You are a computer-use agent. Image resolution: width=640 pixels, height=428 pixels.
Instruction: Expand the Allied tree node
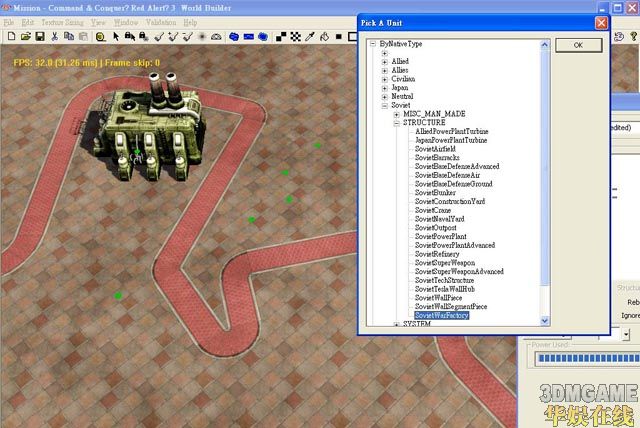coord(384,62)
